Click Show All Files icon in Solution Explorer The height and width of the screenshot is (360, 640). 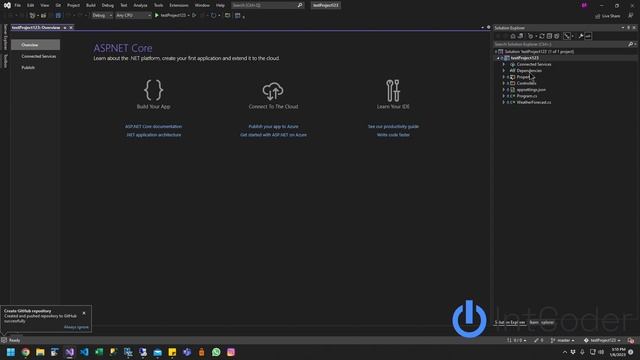click(x=557, y=36)
